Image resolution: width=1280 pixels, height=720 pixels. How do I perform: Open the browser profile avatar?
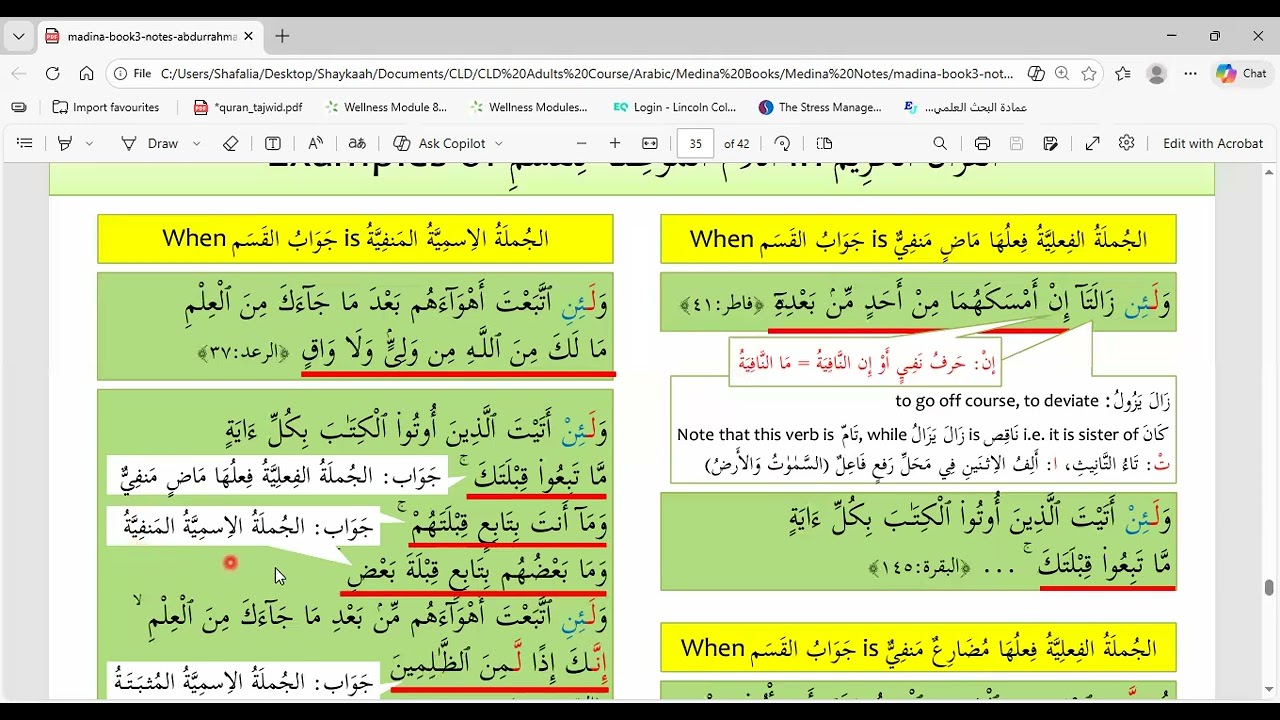[x=1157, y=73]
